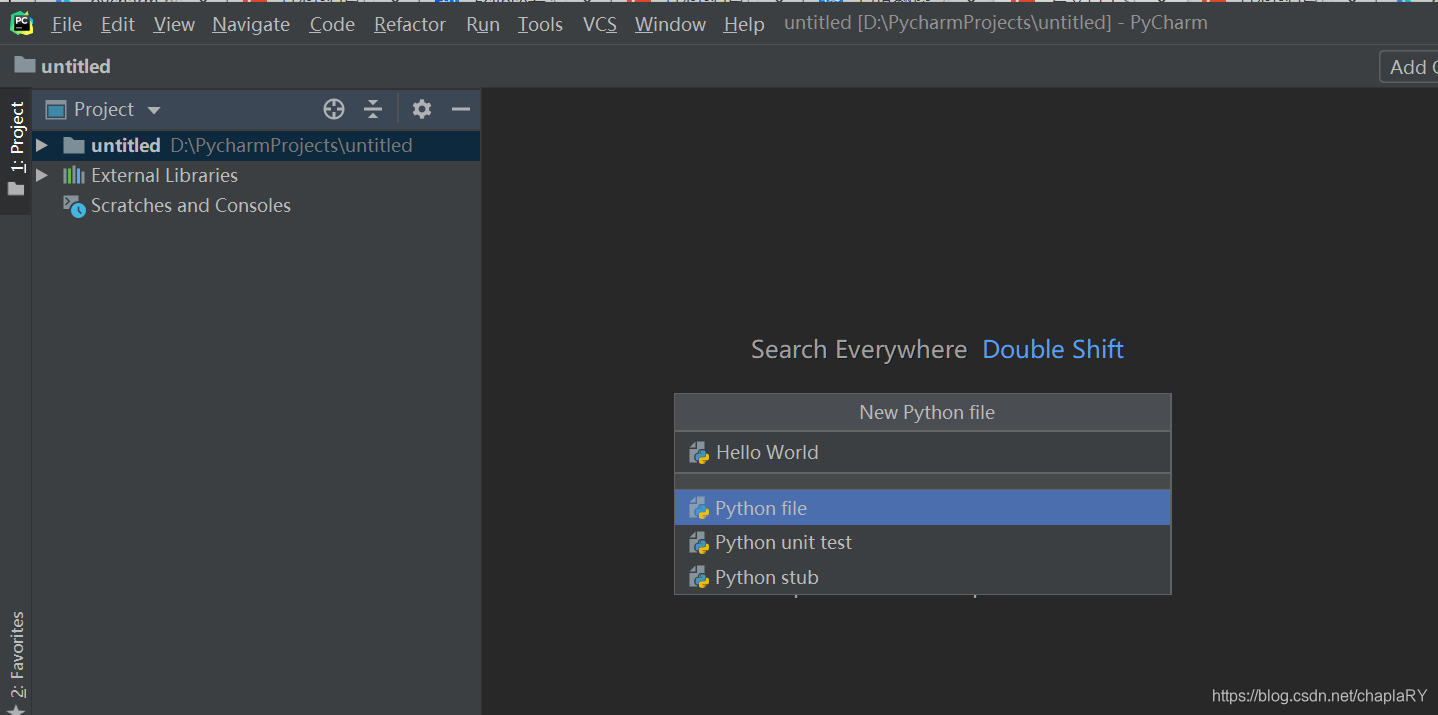
Task: Click the Python file option icon
Action: [699, 509]
